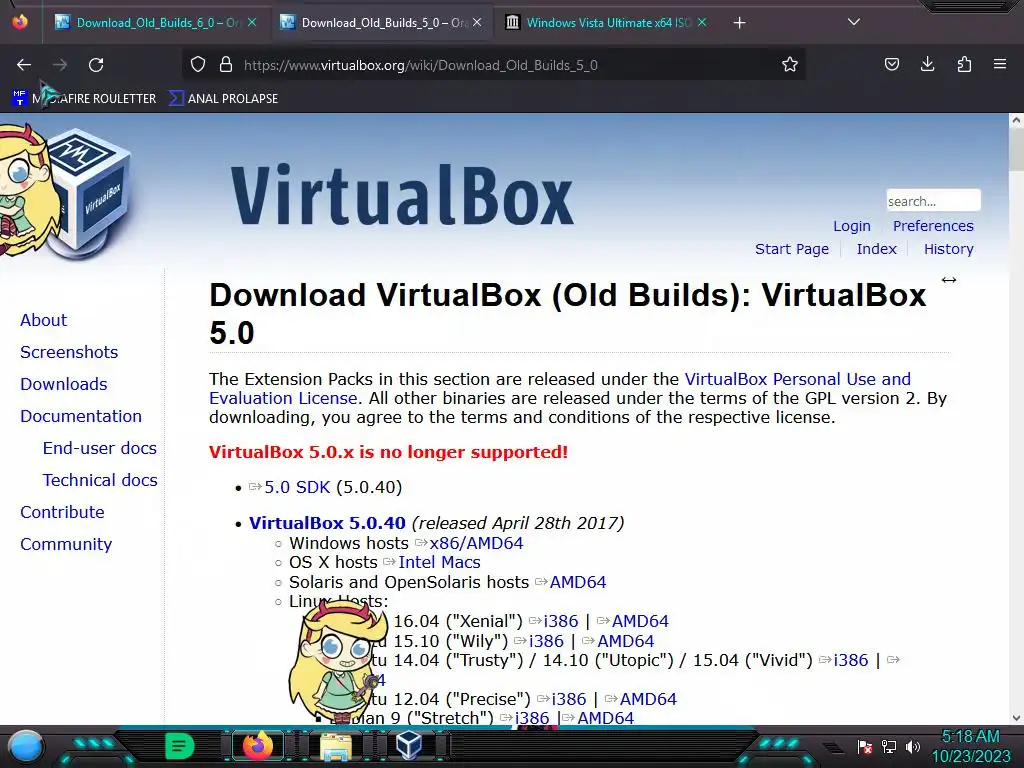Close the Download_Old_Builds_6_0 tab
Screen dimensions: 1024x768
coord(252,22)
